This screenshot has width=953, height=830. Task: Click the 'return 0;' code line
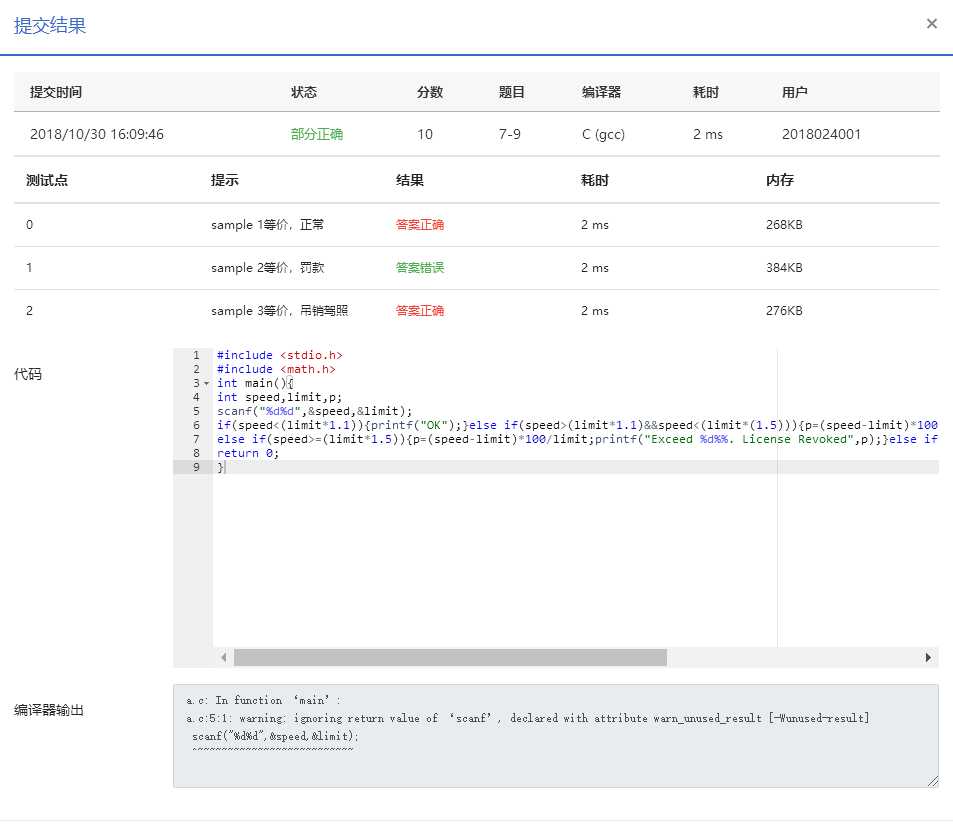click(x=248, y=453)
